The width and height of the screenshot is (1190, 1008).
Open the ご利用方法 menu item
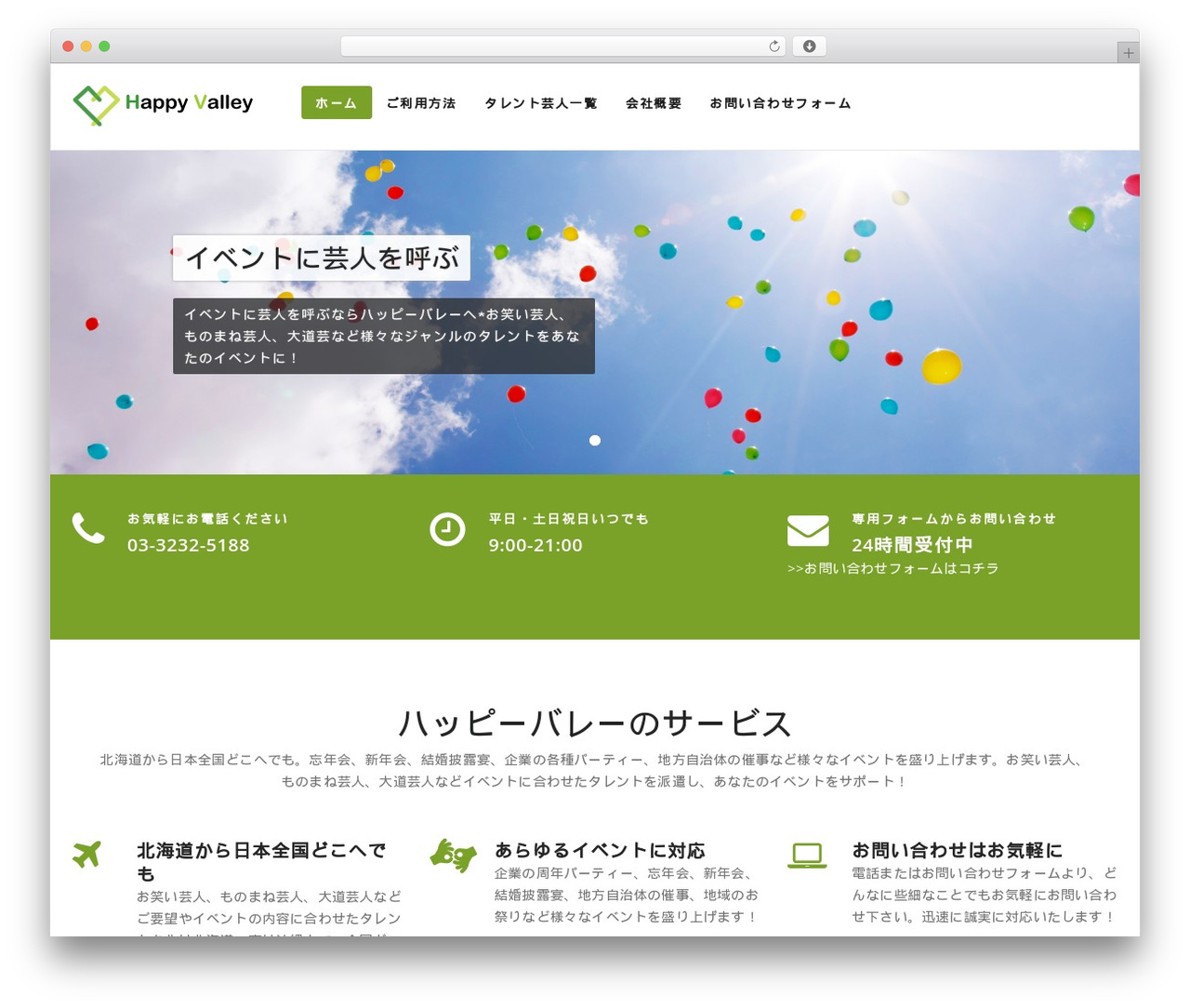click(x=421, y=103)
